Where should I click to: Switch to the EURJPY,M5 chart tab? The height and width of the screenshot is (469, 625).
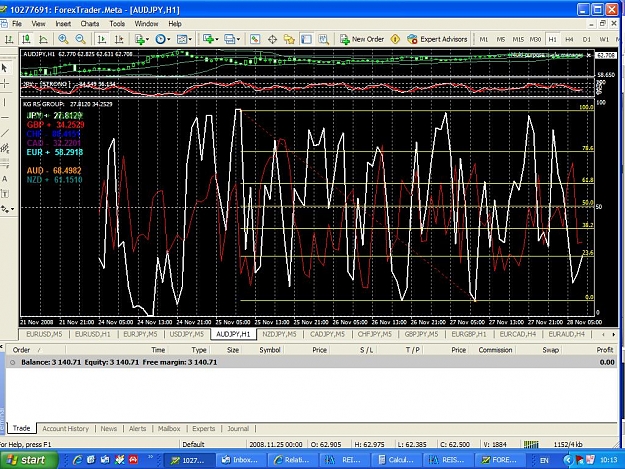[x=140, y=334]
